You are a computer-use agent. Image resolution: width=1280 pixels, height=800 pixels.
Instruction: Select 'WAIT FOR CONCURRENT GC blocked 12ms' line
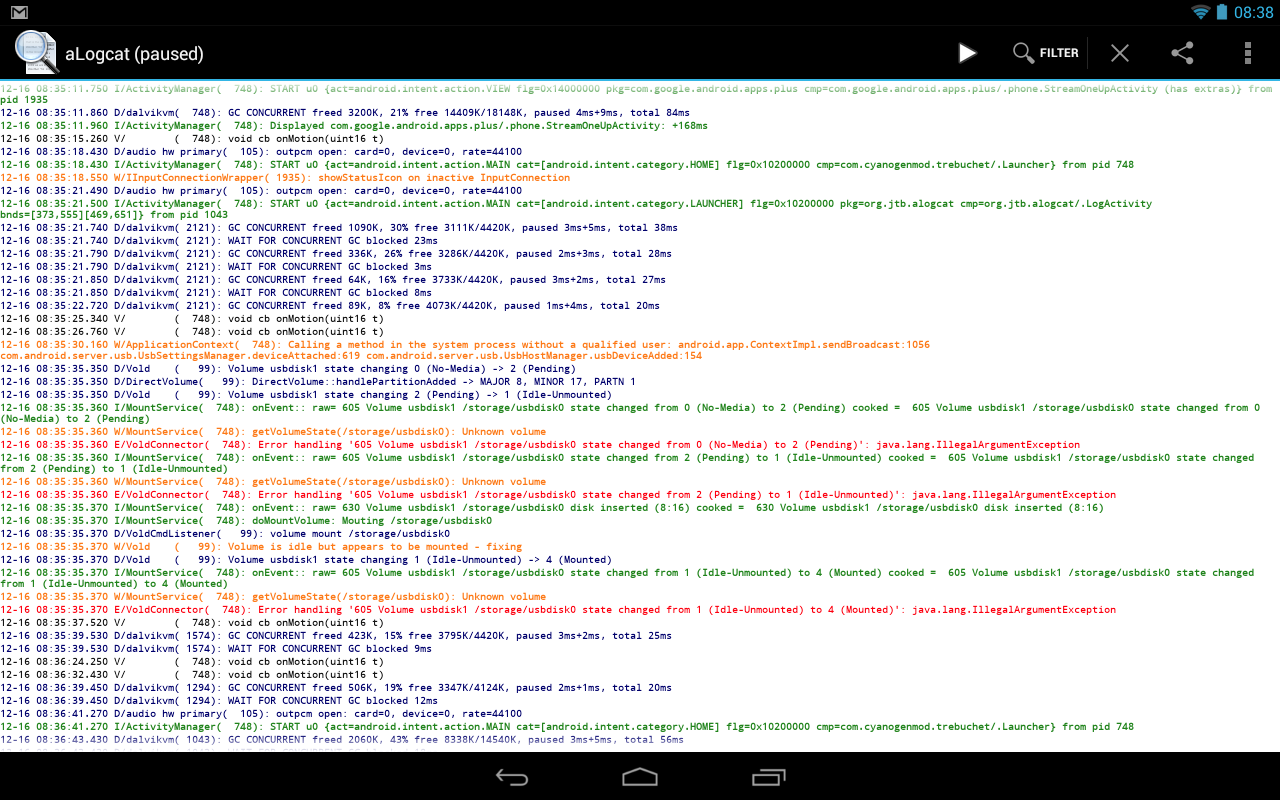click(219, 701)
